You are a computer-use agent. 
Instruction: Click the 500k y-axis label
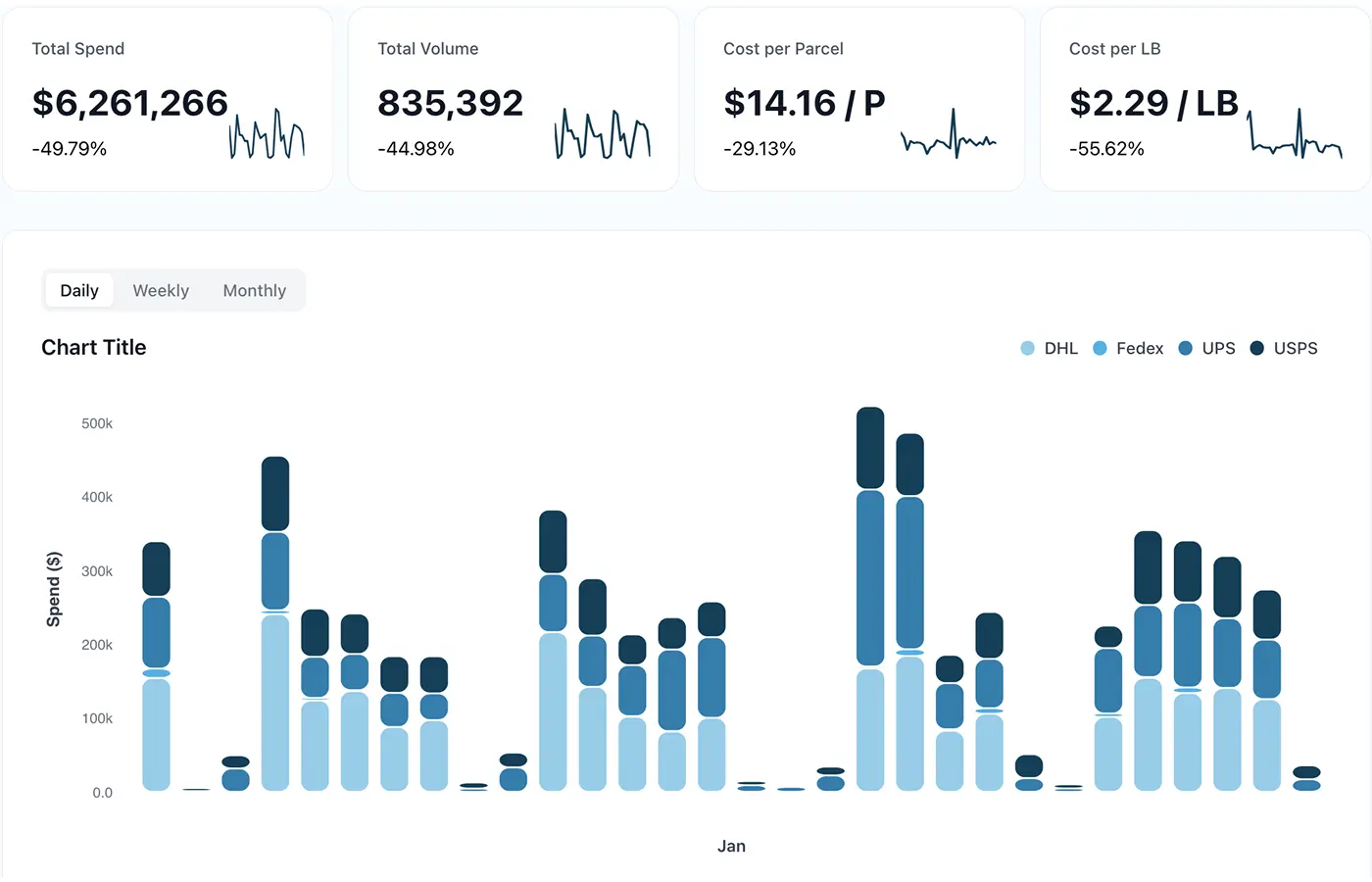tap(97, 424)
